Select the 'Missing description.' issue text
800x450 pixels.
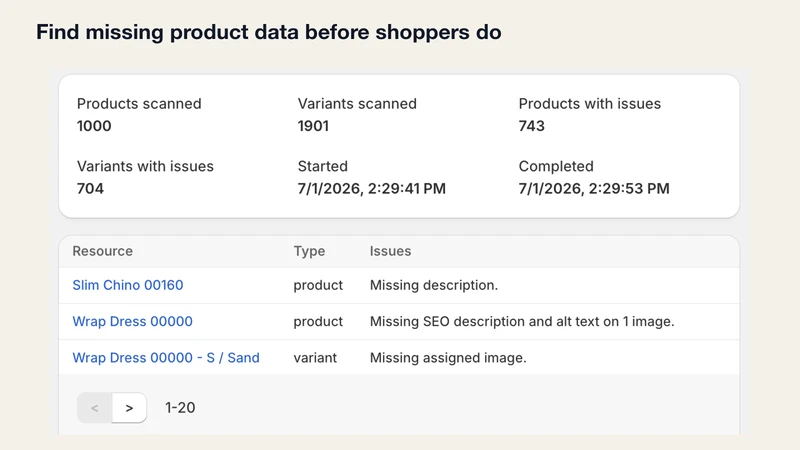click(434, 285)
